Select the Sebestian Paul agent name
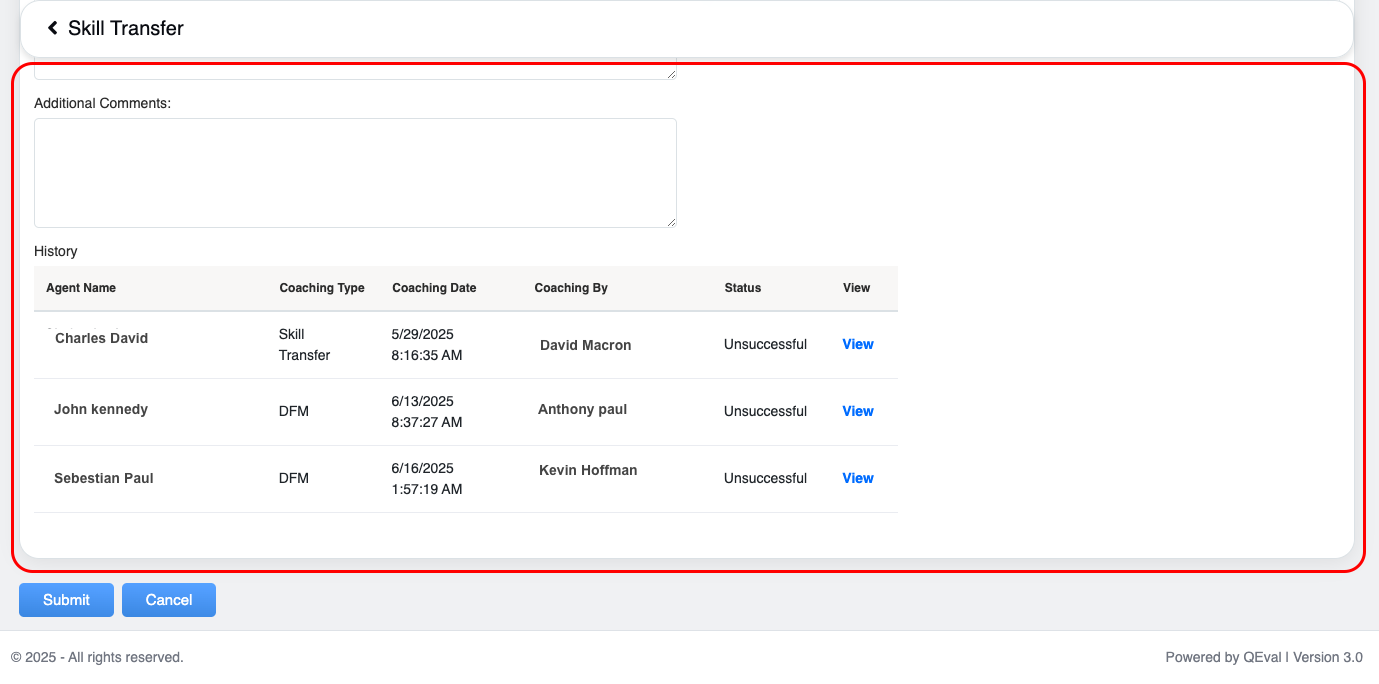Image resolution: width=1379 pixels, height=684 pixels. [104, 478]
